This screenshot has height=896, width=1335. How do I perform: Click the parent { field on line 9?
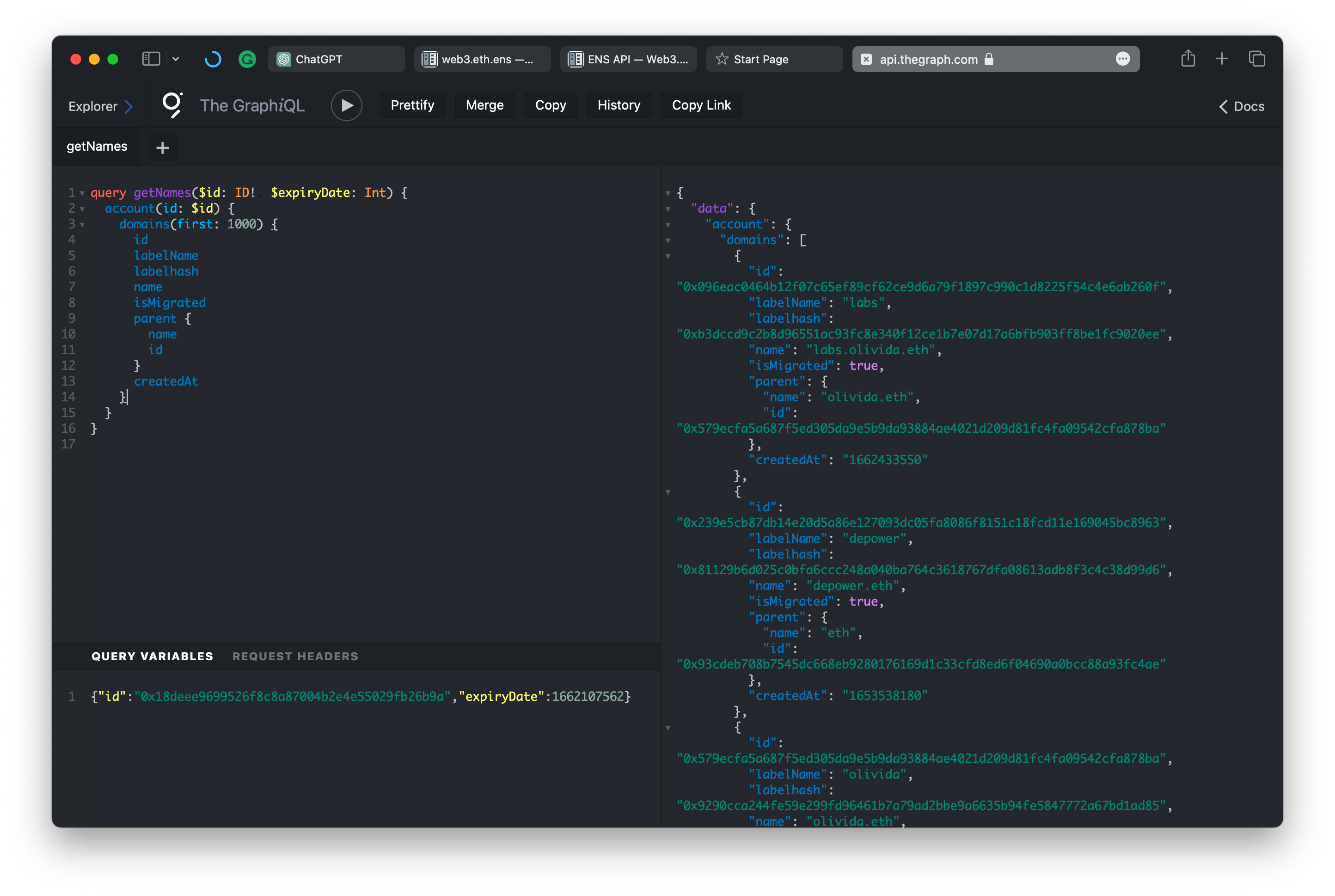pyautogui.click(x=162, y=318)
